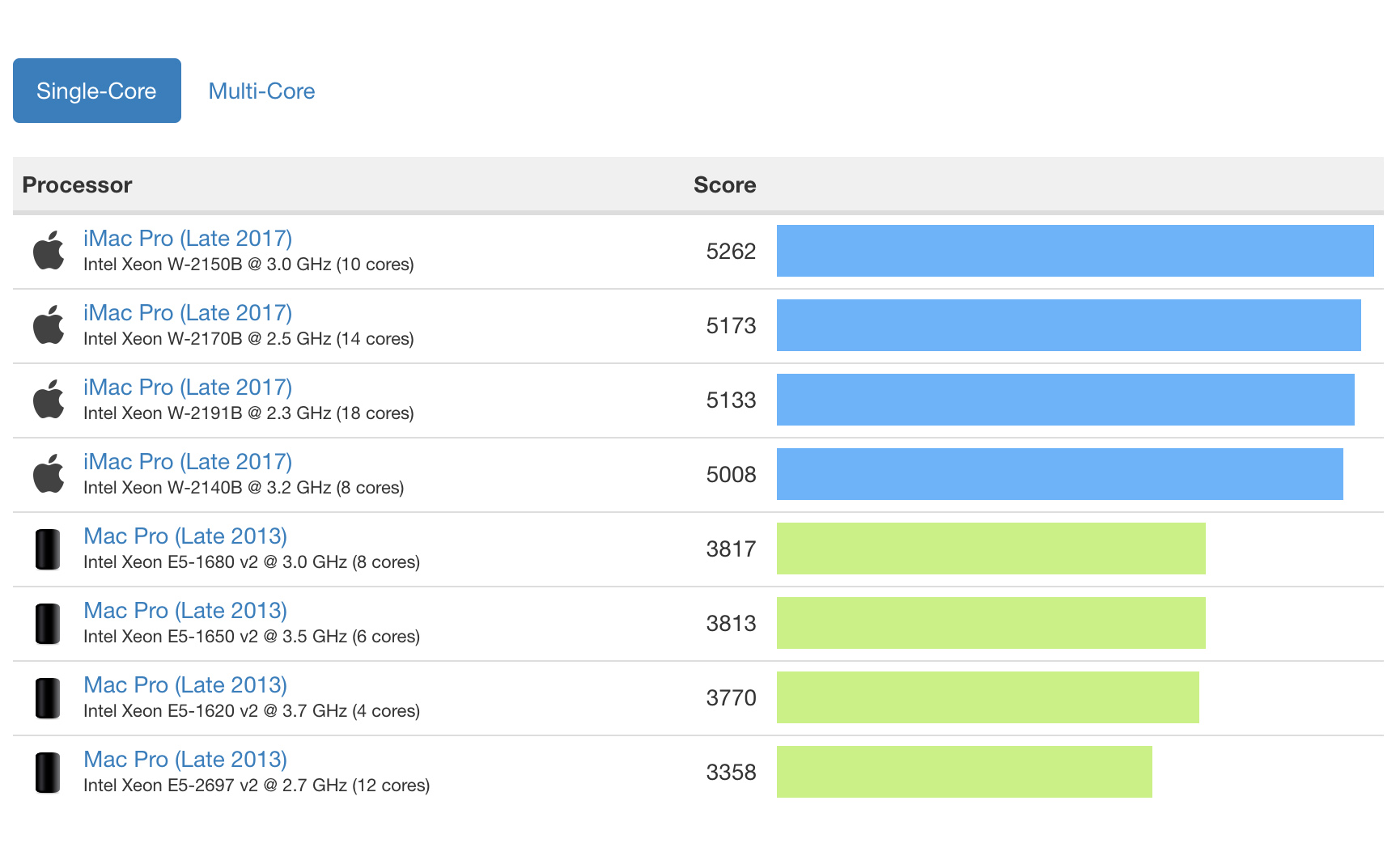Viewport: 1400px width, 843px height.
Task: Click Apple logo beside Xeon W-2191B row
Action: (x=49, y=400)
